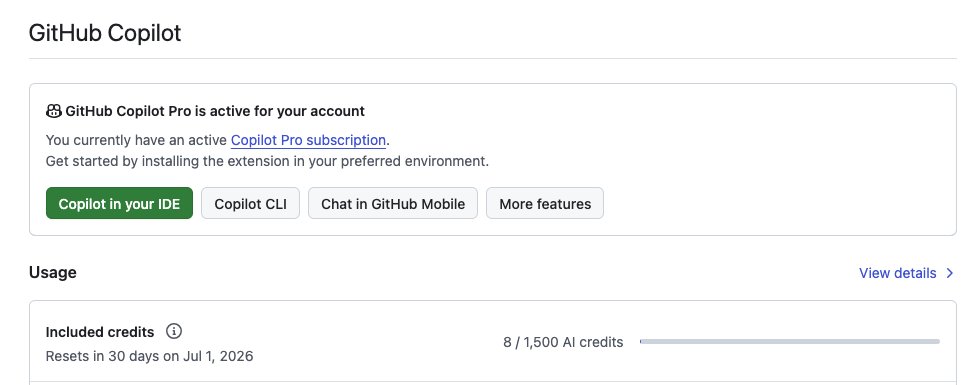The image size is (980, 385).
Task: Open the Copilot Pro subscription link
Action: click(x=308, y=140)
